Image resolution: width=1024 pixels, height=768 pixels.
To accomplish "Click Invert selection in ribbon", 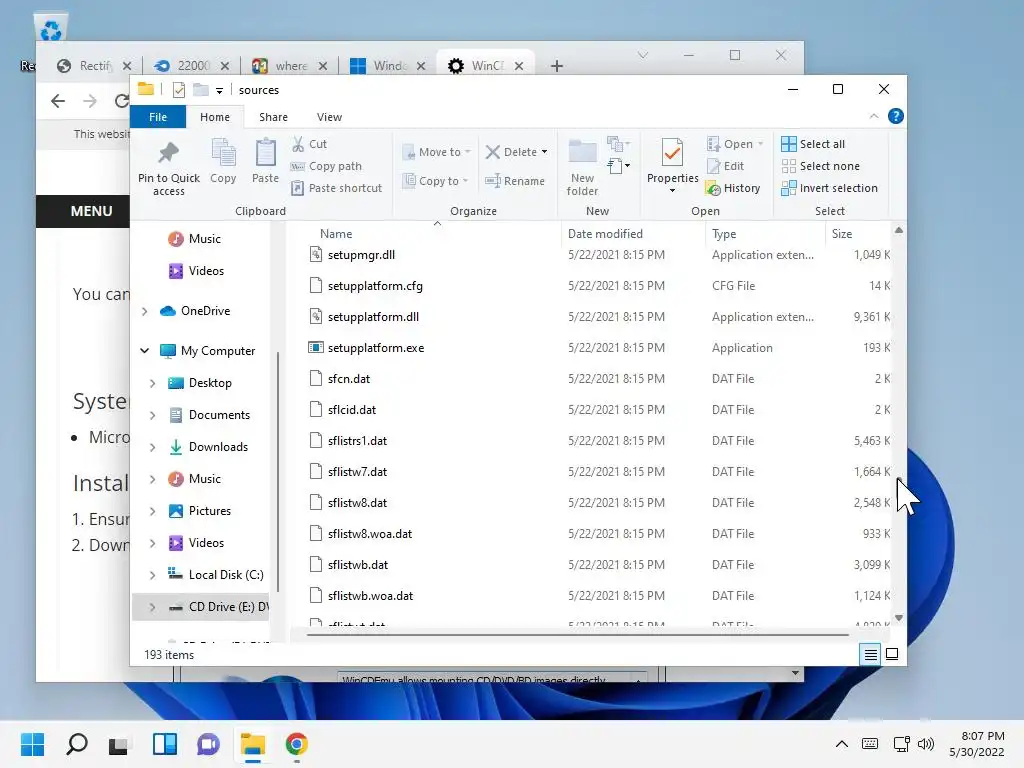I will pos(829,188).
